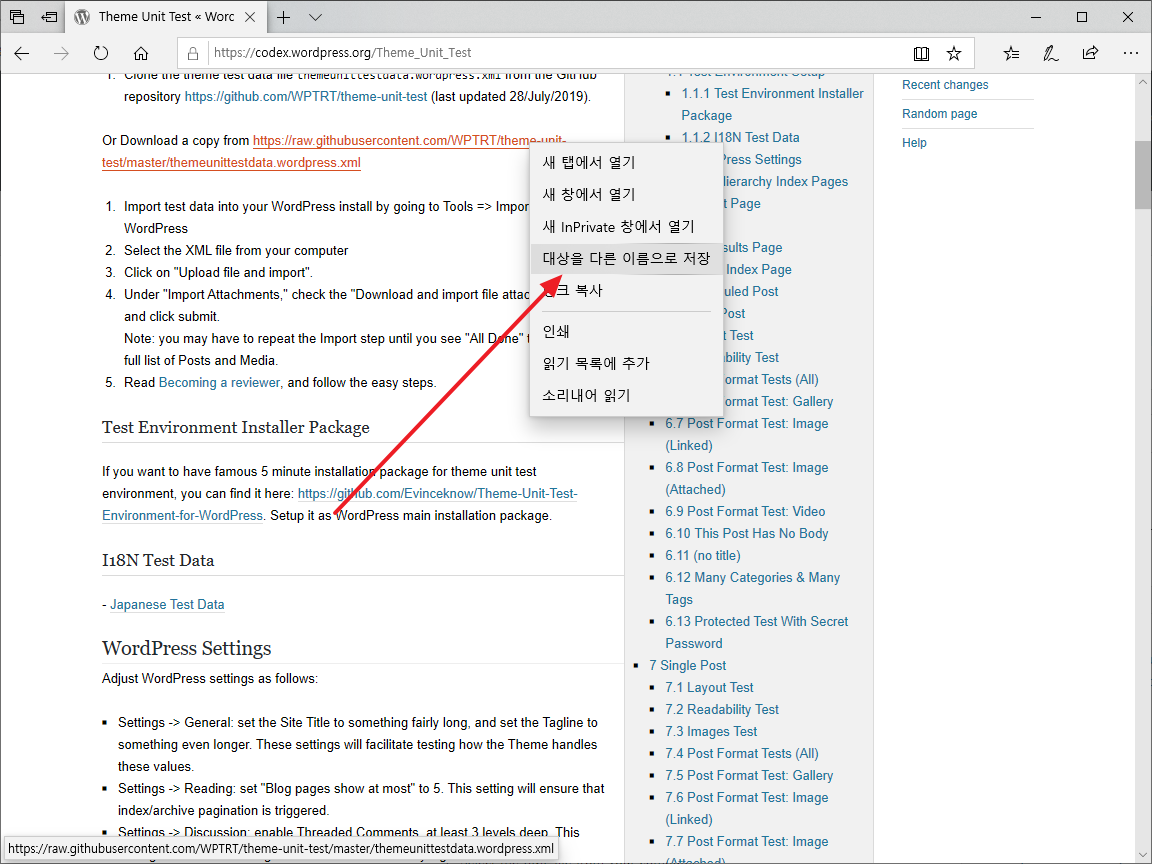Click the 'WordPress Settings' heading

pos(187,648)
